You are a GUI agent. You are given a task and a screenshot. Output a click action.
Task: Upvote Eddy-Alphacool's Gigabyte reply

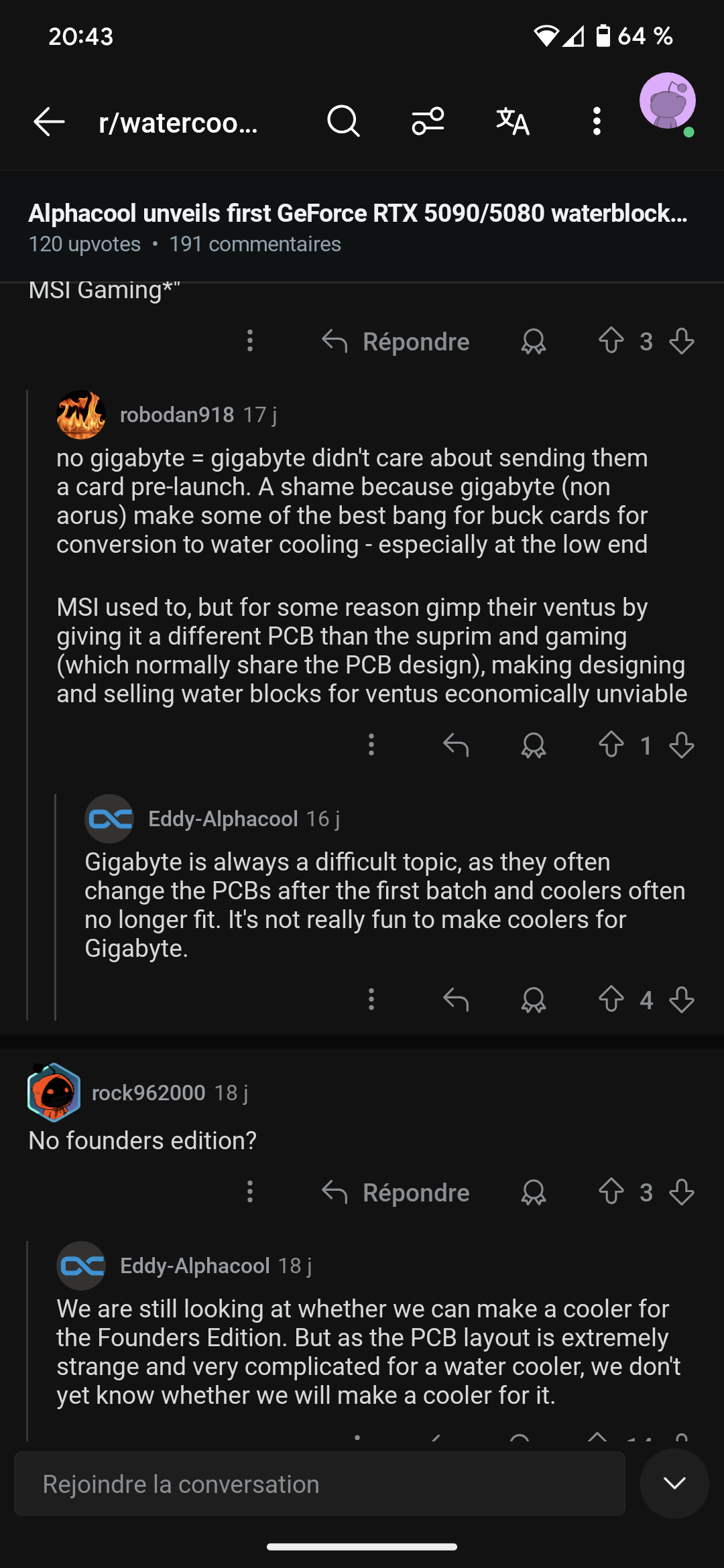[x=611, y=999]
